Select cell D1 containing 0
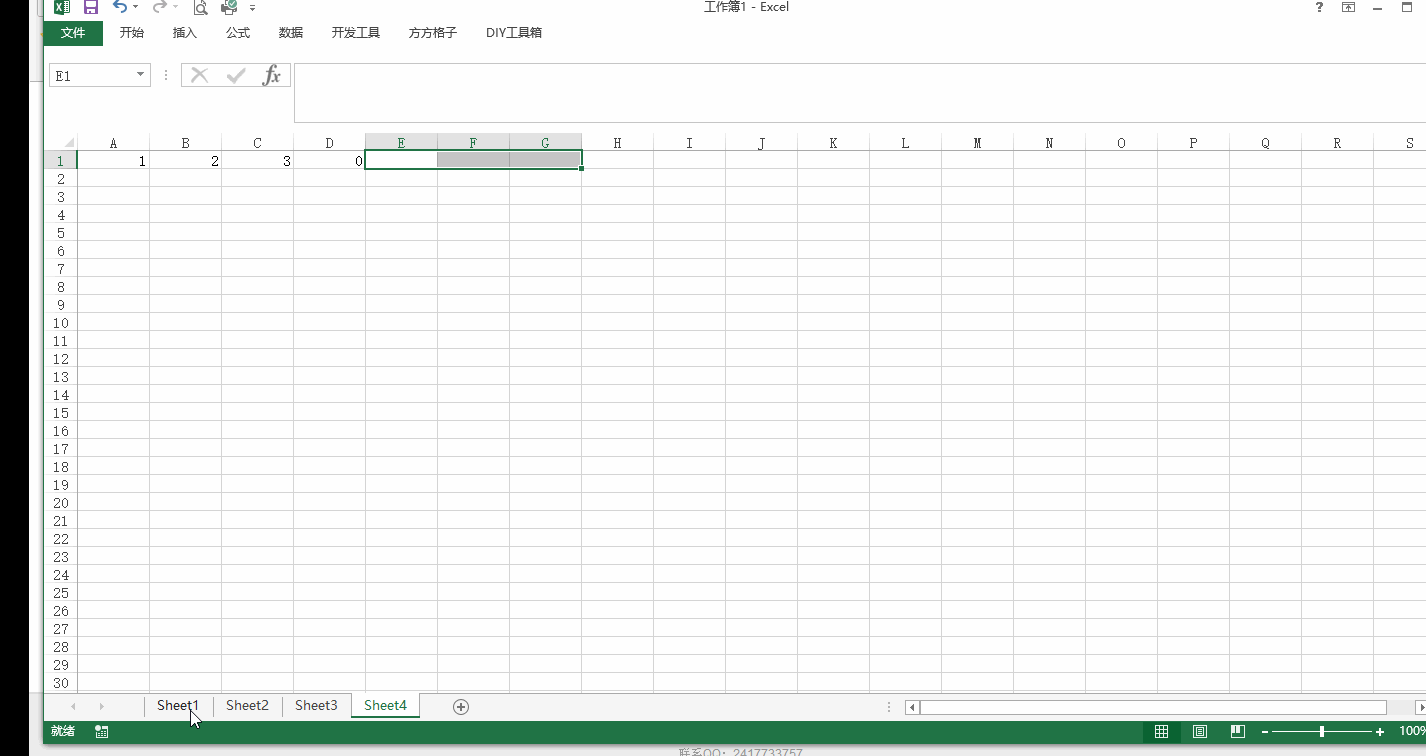 pos(329,160)
